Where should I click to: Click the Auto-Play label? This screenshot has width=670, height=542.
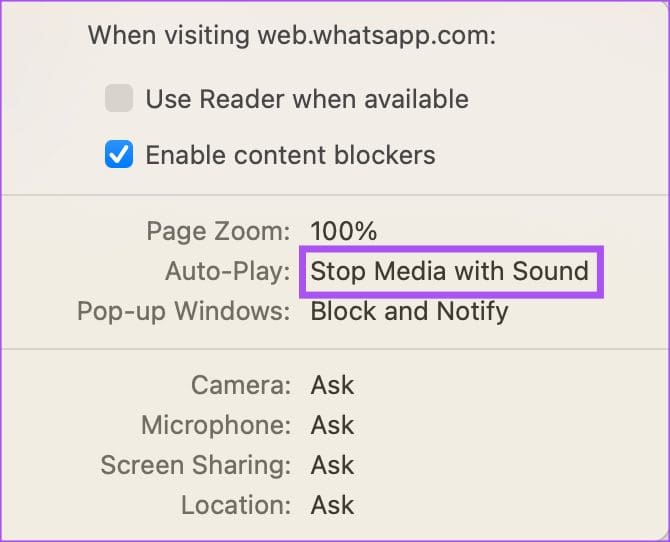click(228, 271)
